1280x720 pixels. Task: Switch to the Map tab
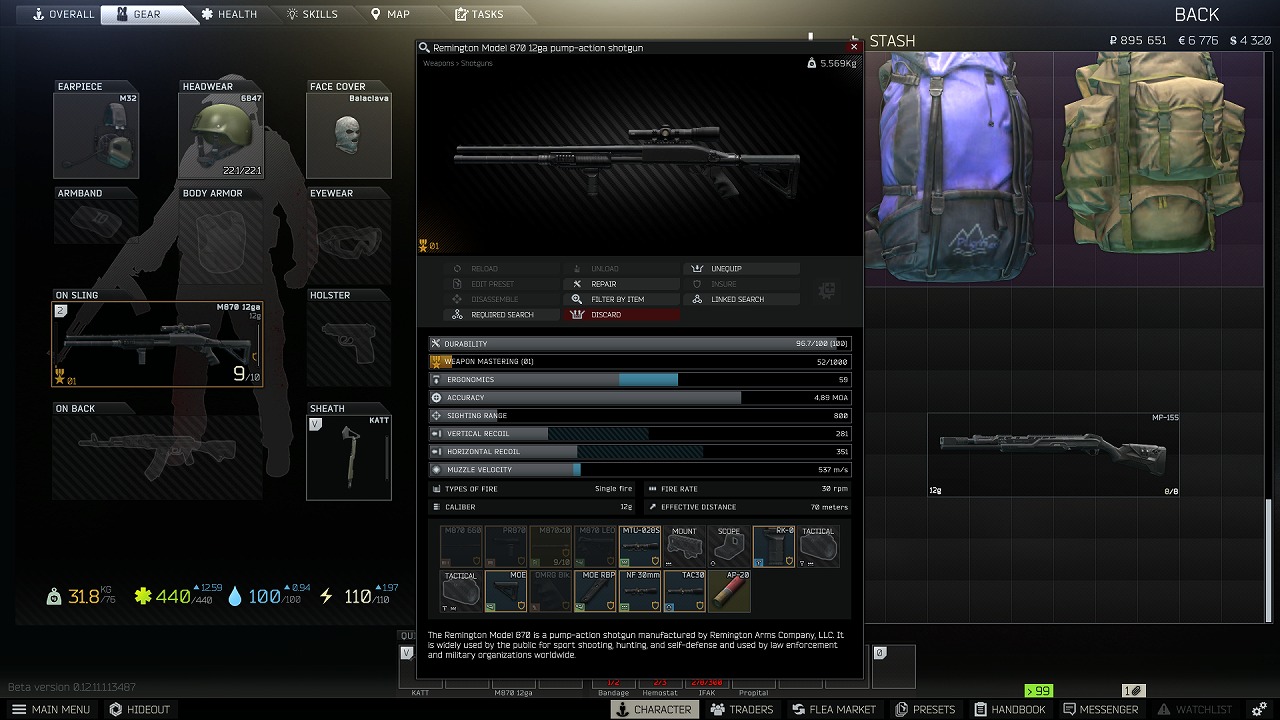pos(391,14)
